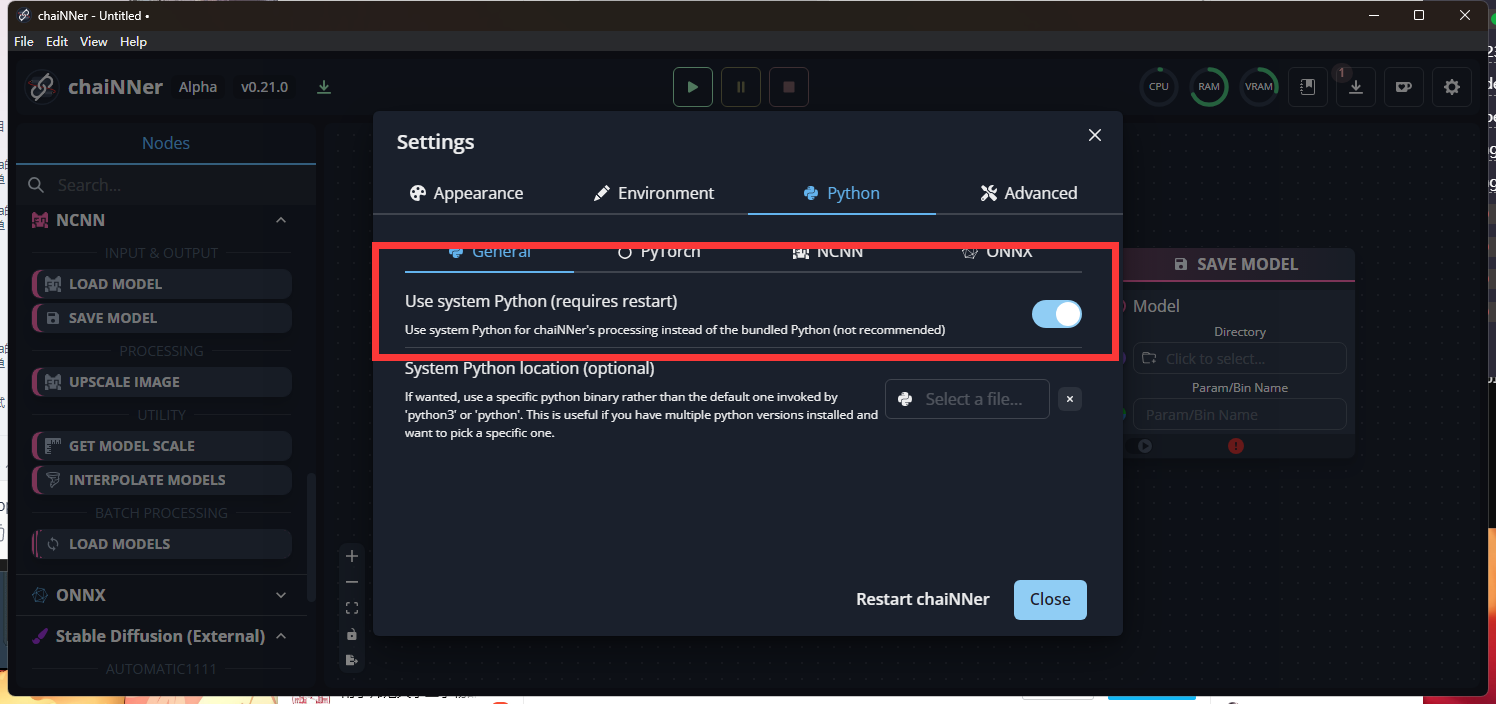Click the Pause execution button

point(741,87)
